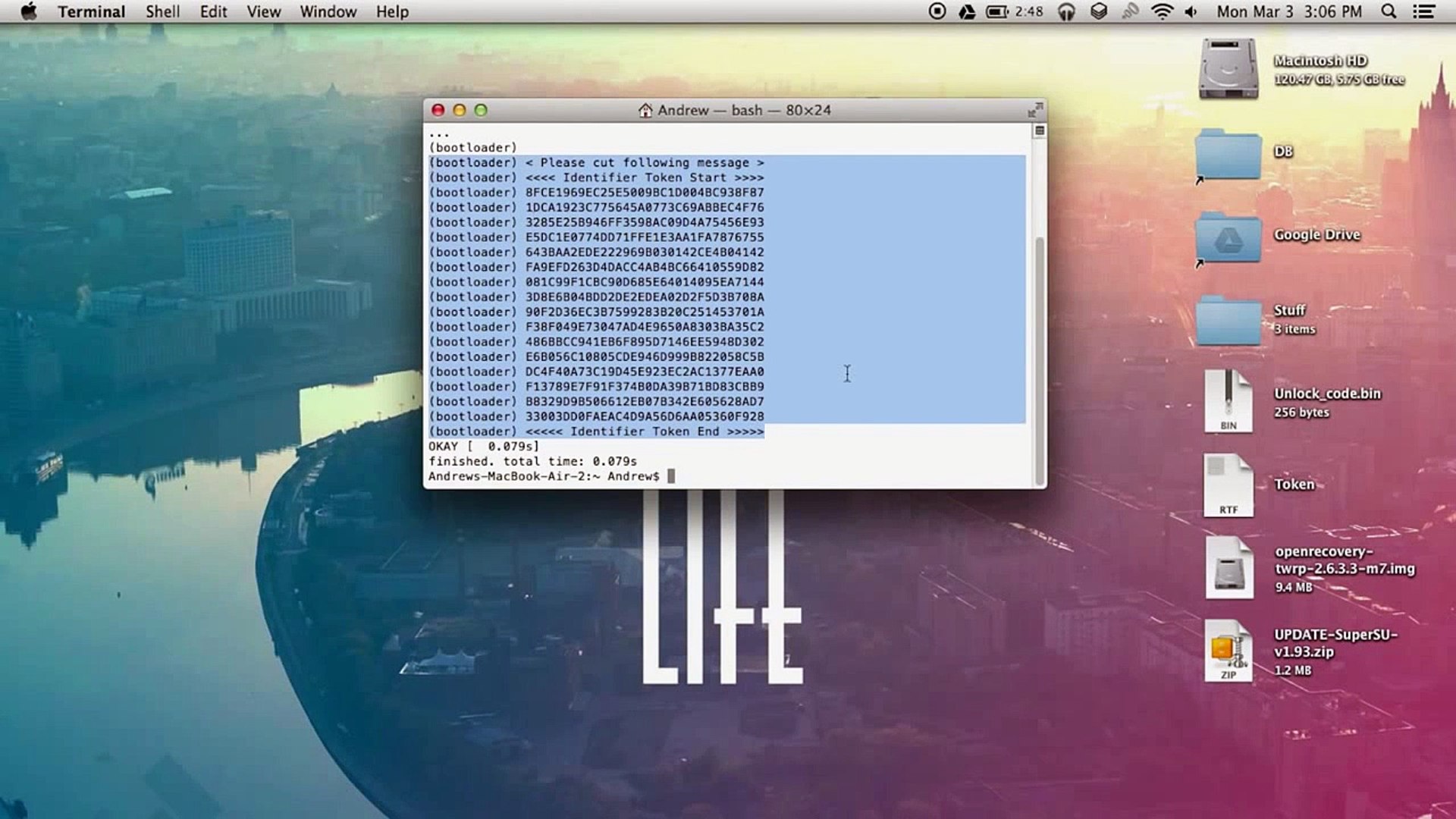Toggle Terminal full screen arrows
This screenshot has width=1456, height=819.
point(1035,110)
